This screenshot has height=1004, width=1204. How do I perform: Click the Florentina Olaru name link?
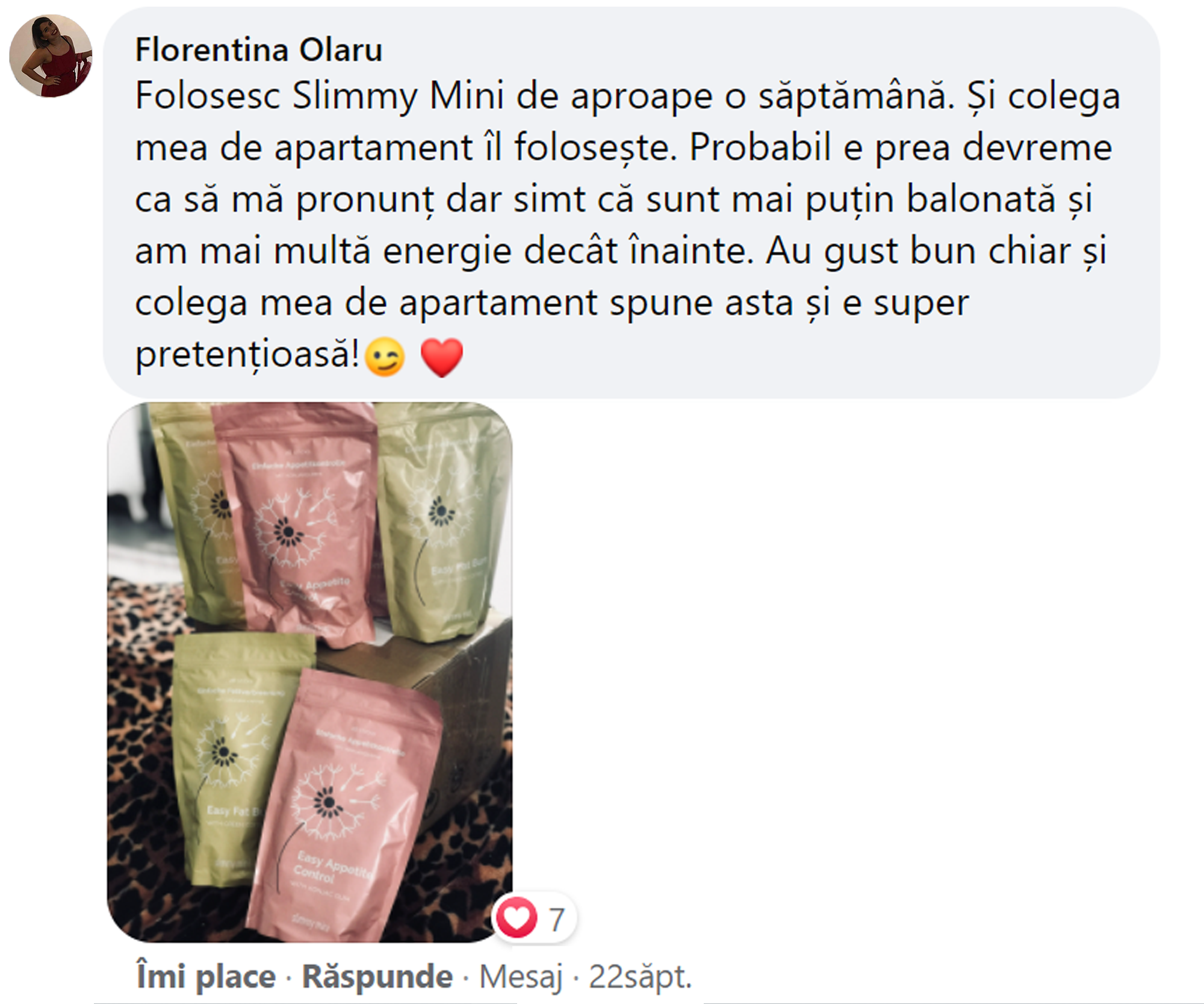(259, 49)
